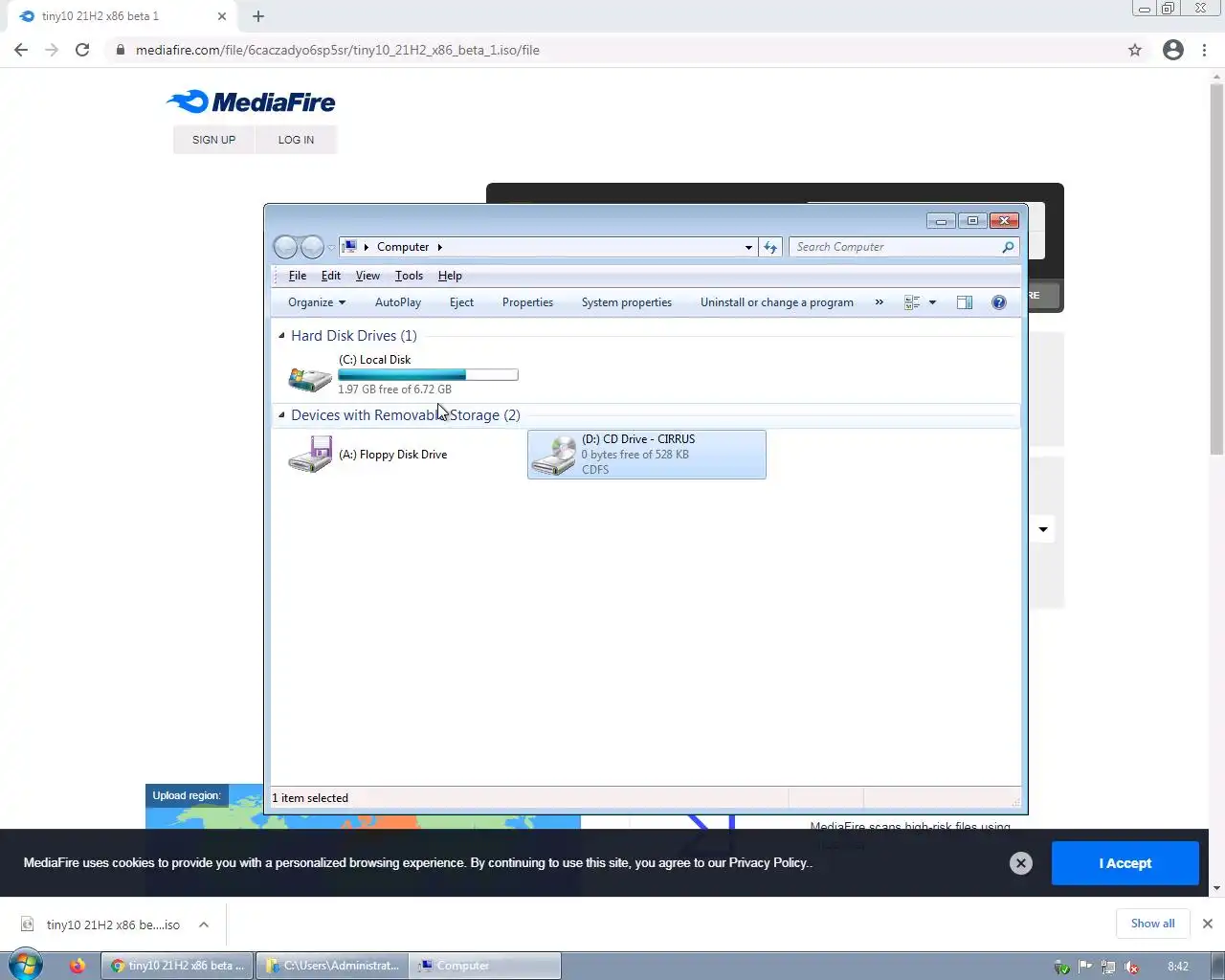Click Properties in the toolbar
This screenshot has width=1225, height=980.
tap(527, 302)
